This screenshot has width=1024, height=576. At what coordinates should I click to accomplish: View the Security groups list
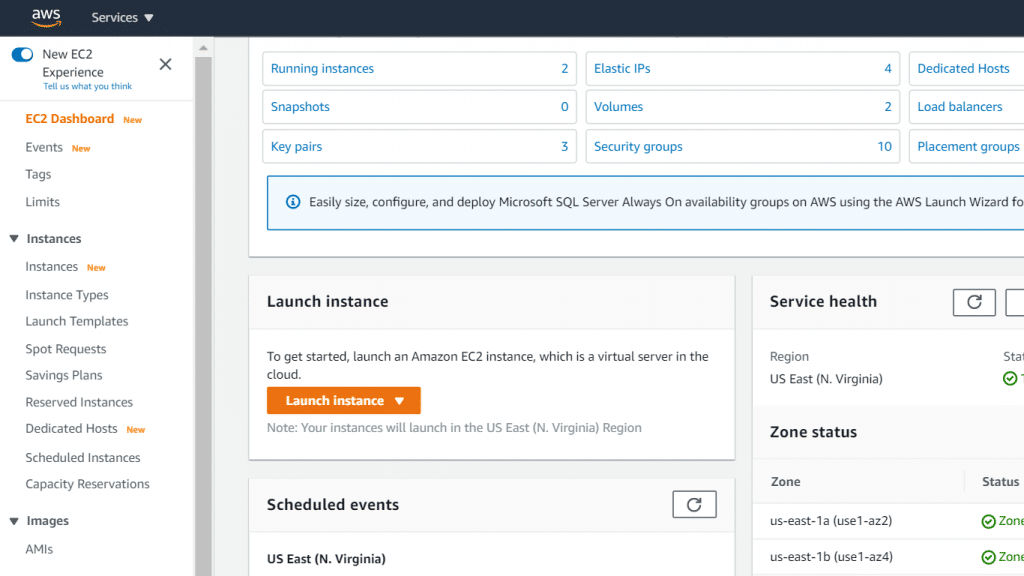(638, 145)
